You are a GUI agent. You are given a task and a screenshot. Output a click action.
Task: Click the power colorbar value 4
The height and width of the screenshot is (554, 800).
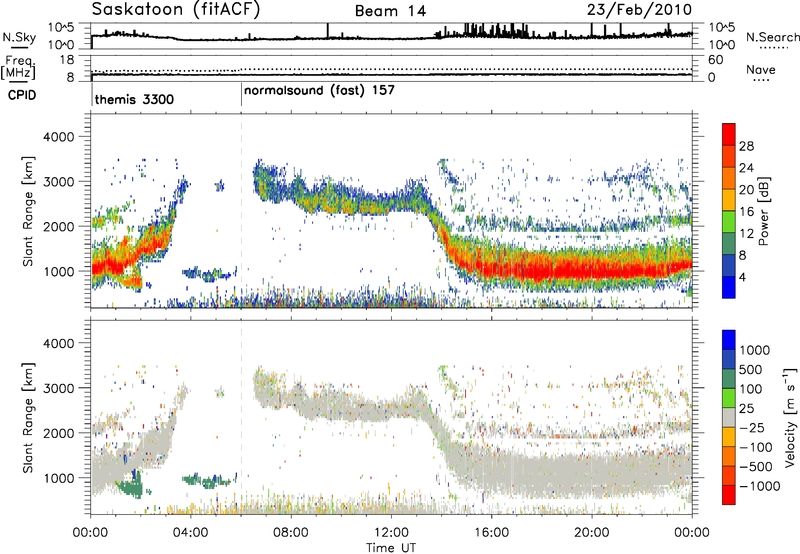pos(742,277)
